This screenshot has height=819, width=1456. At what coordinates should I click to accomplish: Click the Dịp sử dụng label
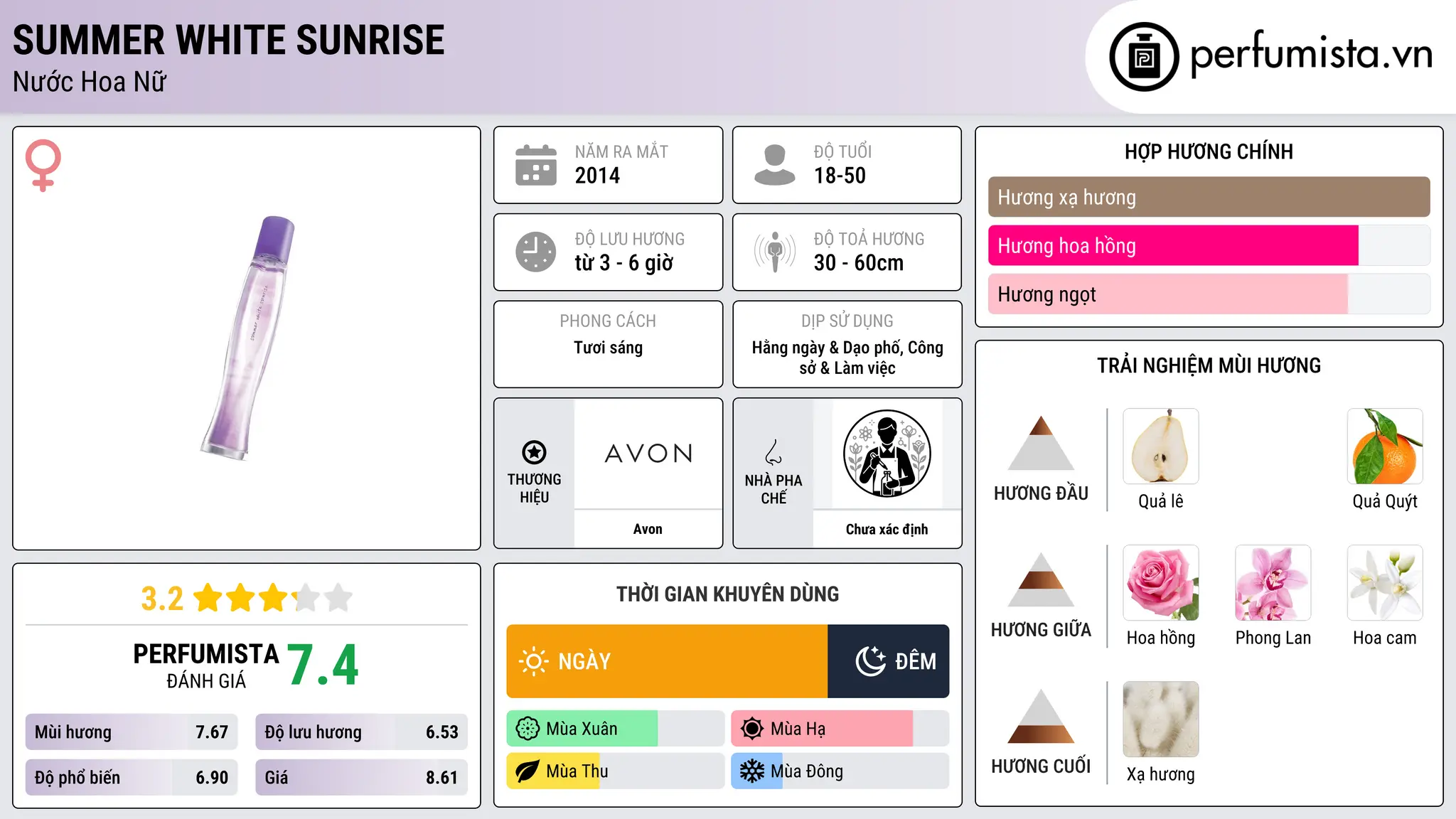(x=847, y=321)
